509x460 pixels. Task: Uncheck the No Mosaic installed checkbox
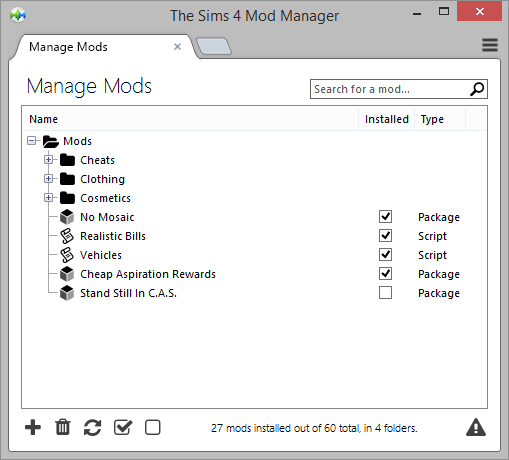pos(385,217)
